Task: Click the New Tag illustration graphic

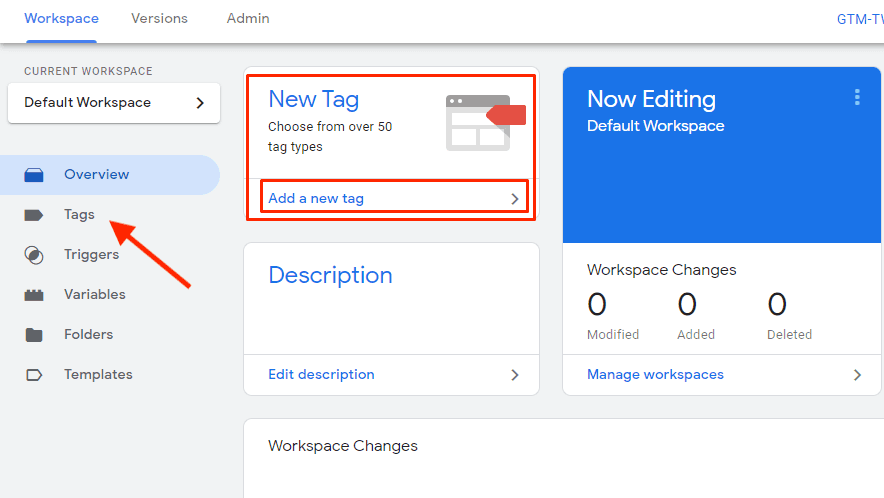Action: [x=485, y=122]
